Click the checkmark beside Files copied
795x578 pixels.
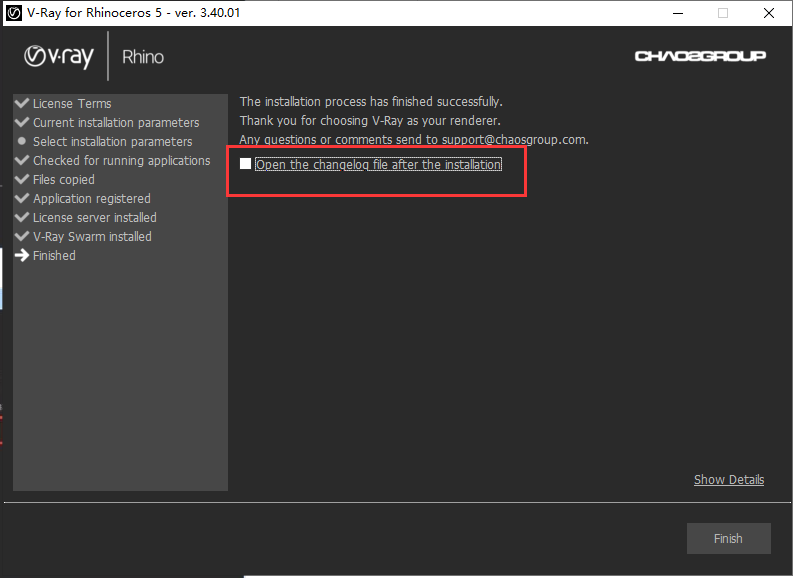point(22,179)
